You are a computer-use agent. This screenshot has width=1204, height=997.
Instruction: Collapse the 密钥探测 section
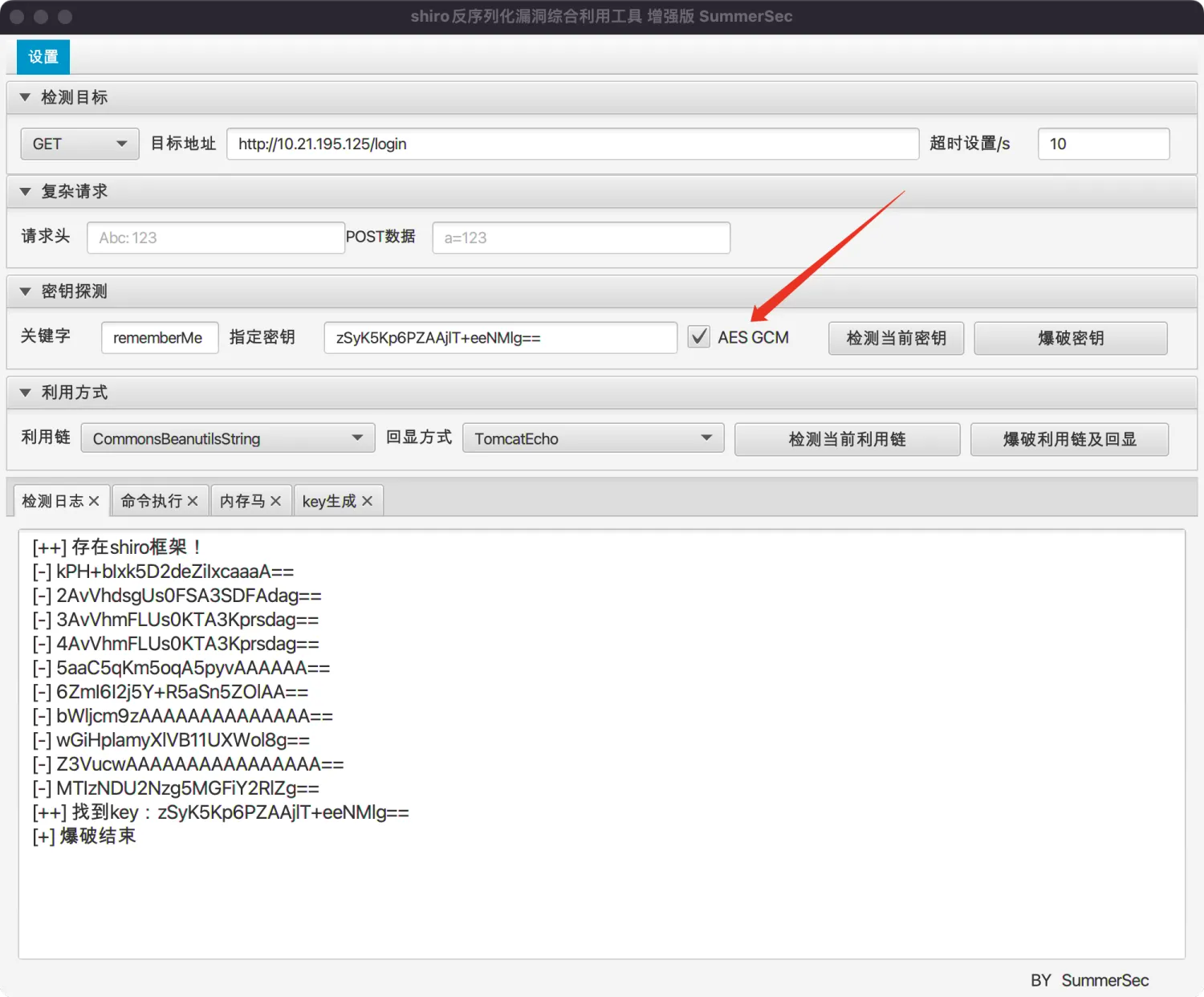(25, 291)
